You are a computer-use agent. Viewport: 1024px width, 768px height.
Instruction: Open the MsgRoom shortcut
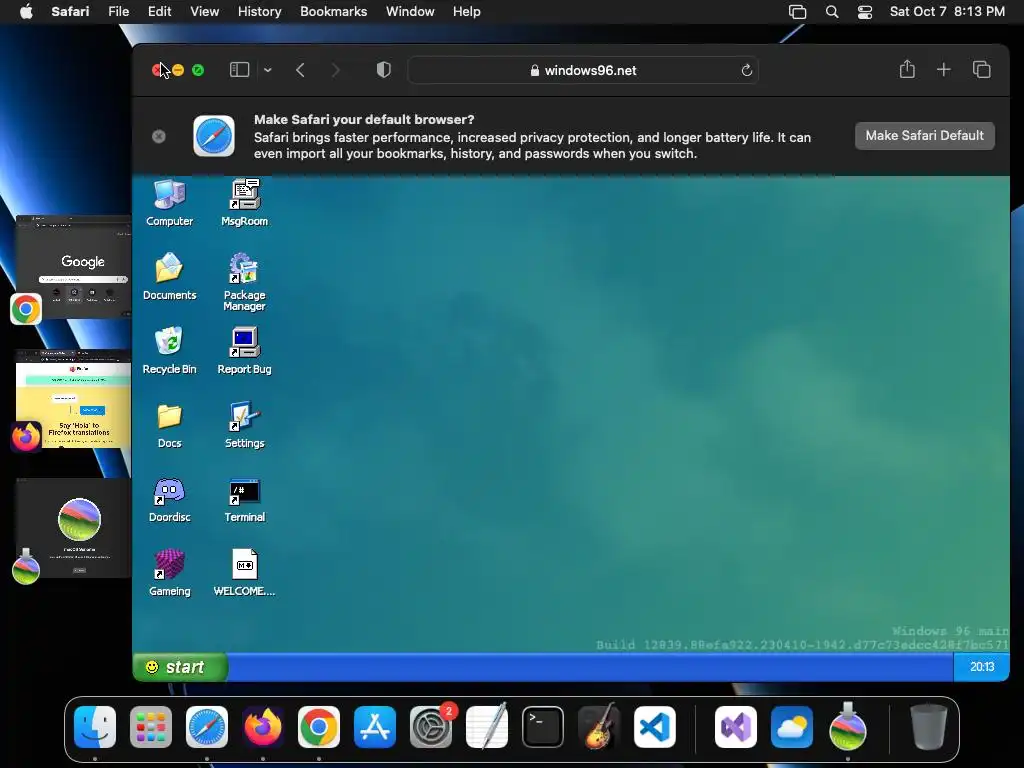pyautogui.click(x=244, y=202)
